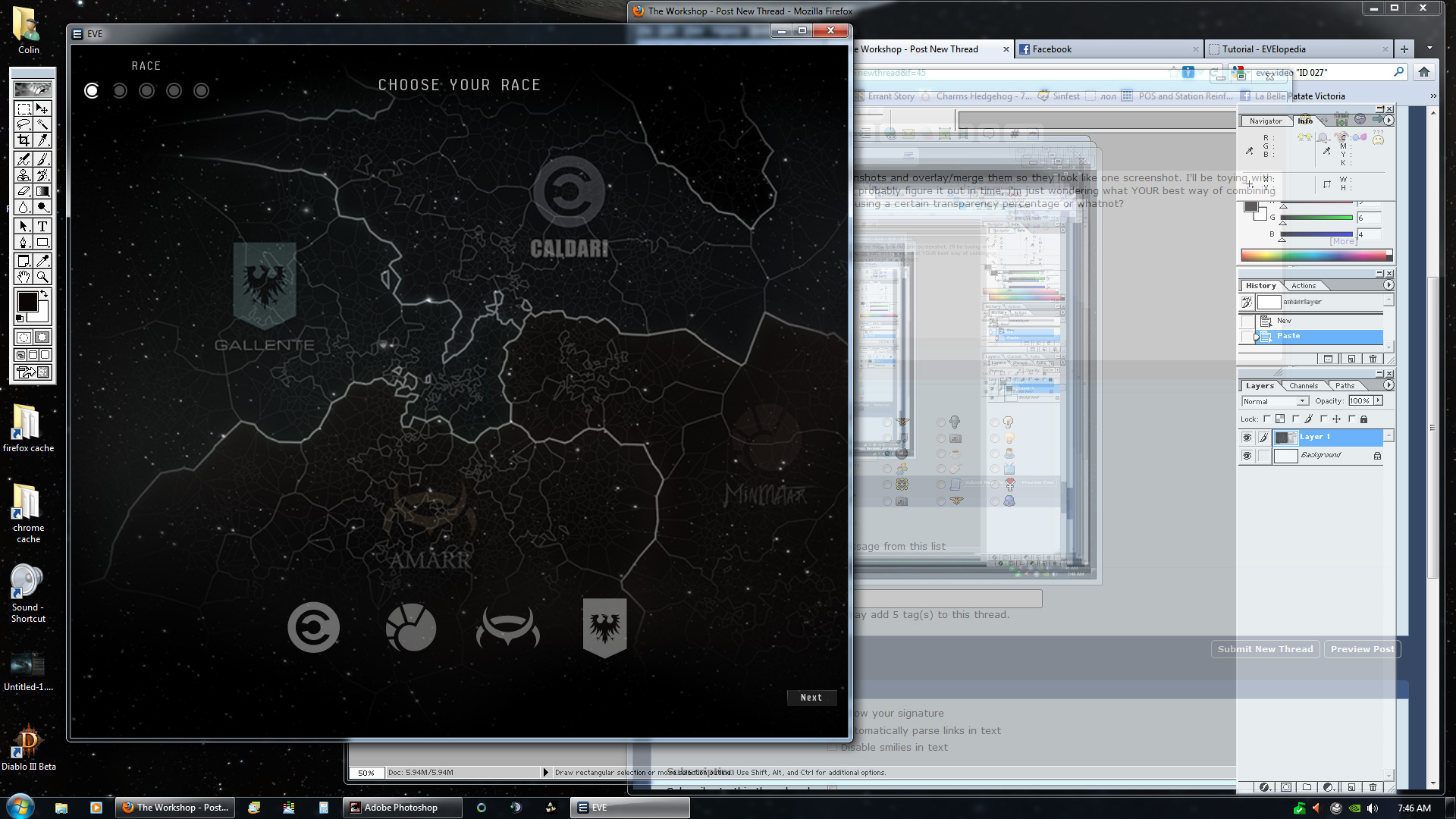Choose the Eraser tool
The width and height of the screenshot is (1456, 819).
(24, 192)
